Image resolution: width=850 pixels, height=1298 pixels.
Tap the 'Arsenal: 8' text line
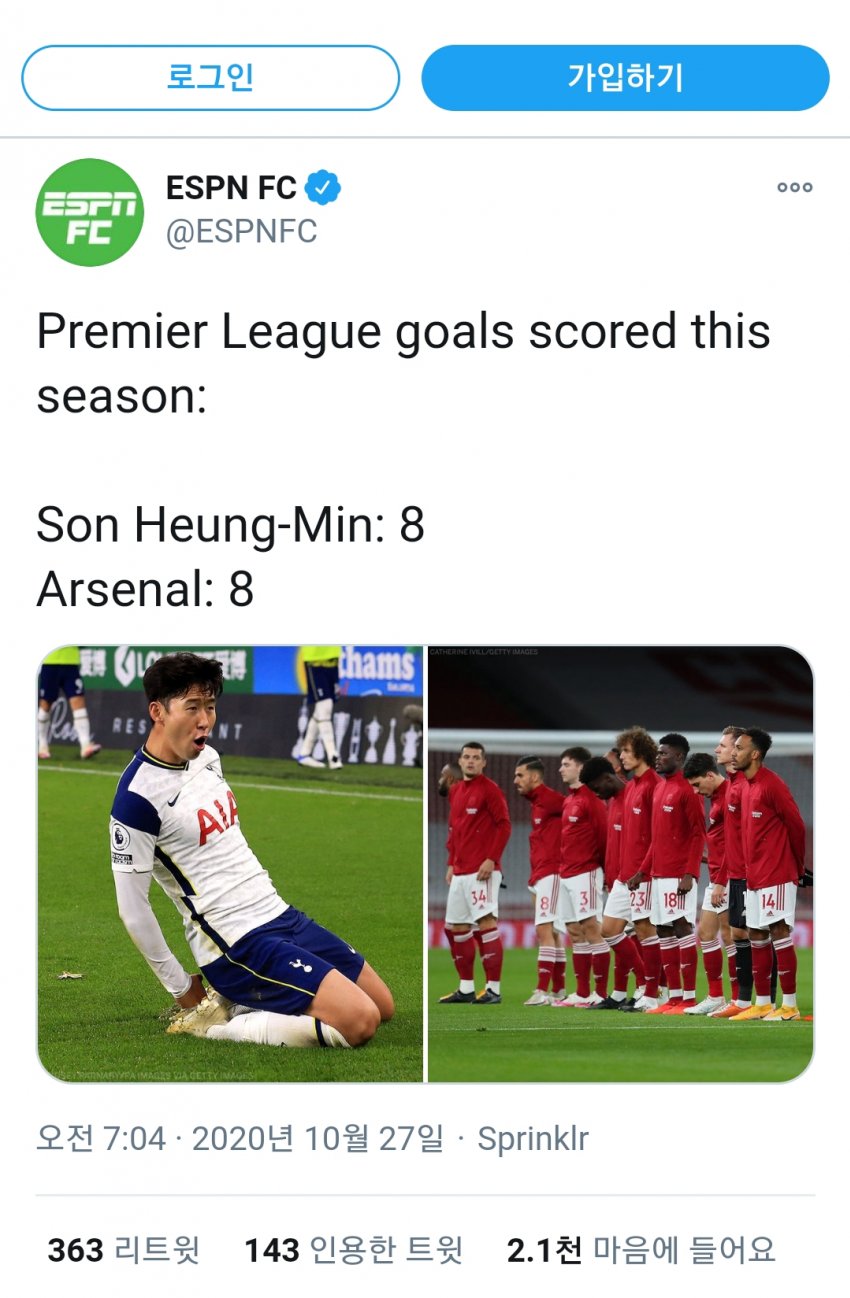click(x=145, y=589)
